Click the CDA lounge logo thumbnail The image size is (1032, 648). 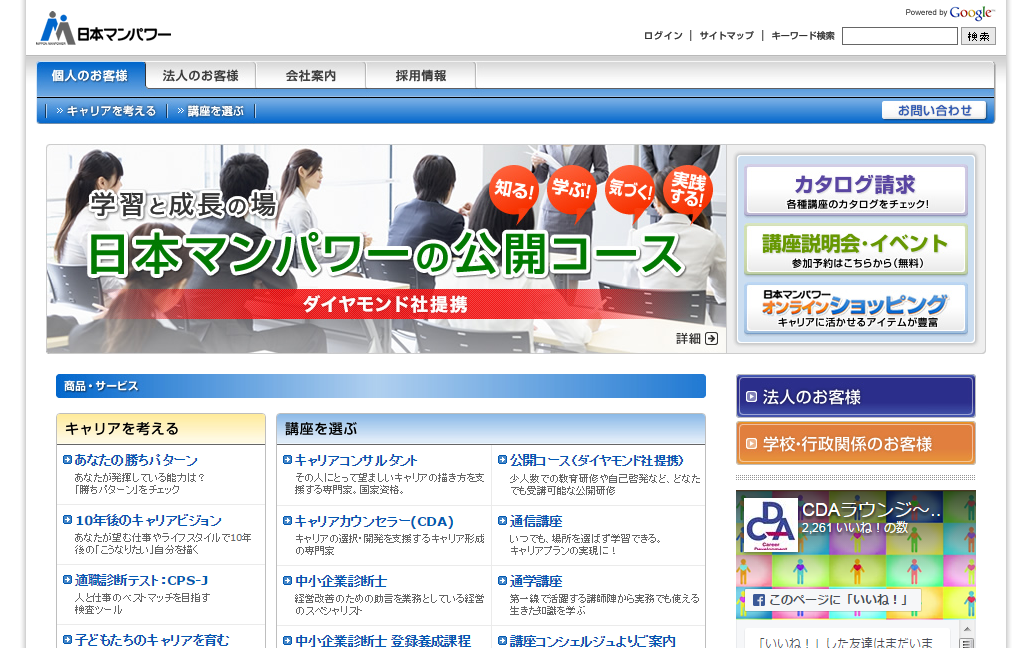pyautogui.click(x=770, y=525)
